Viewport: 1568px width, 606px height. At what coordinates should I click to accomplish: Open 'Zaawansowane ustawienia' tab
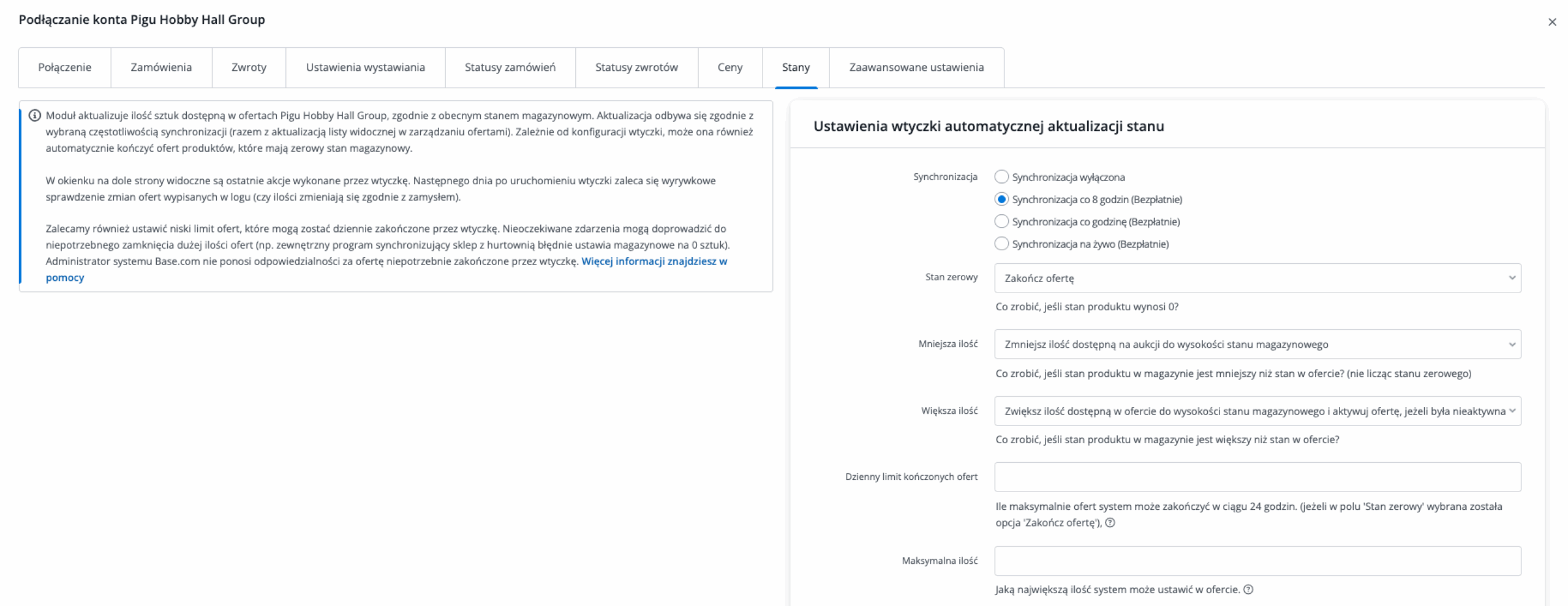(916, 67)
